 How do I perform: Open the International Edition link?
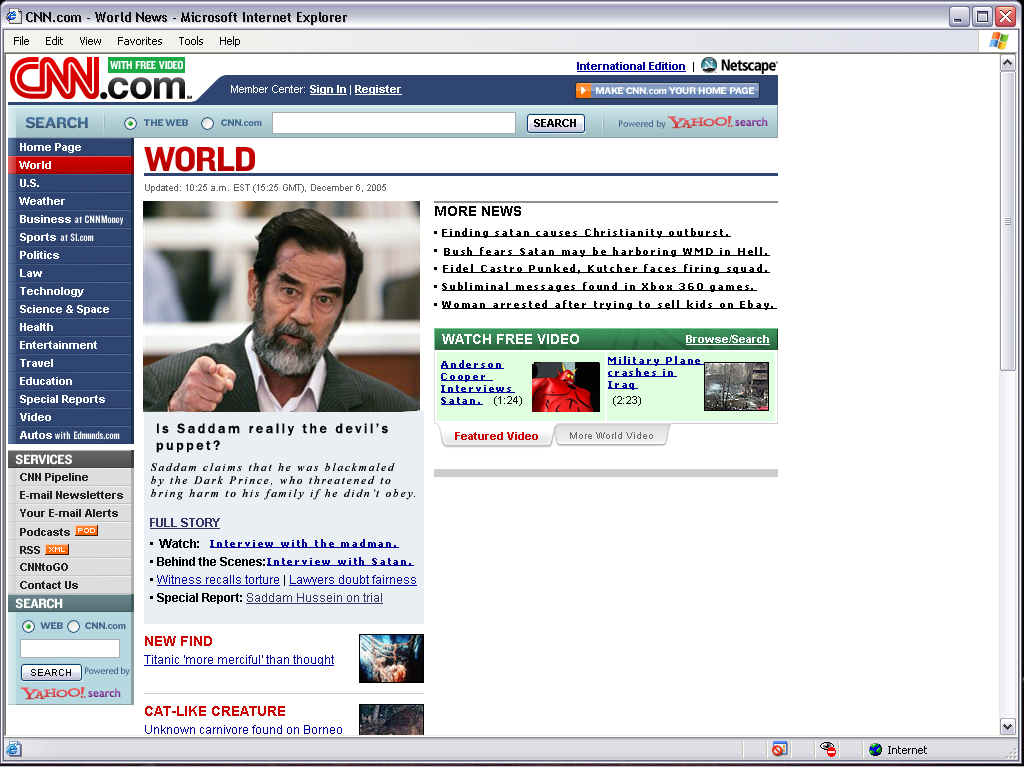pyautogui.click(x=630, y=66)
